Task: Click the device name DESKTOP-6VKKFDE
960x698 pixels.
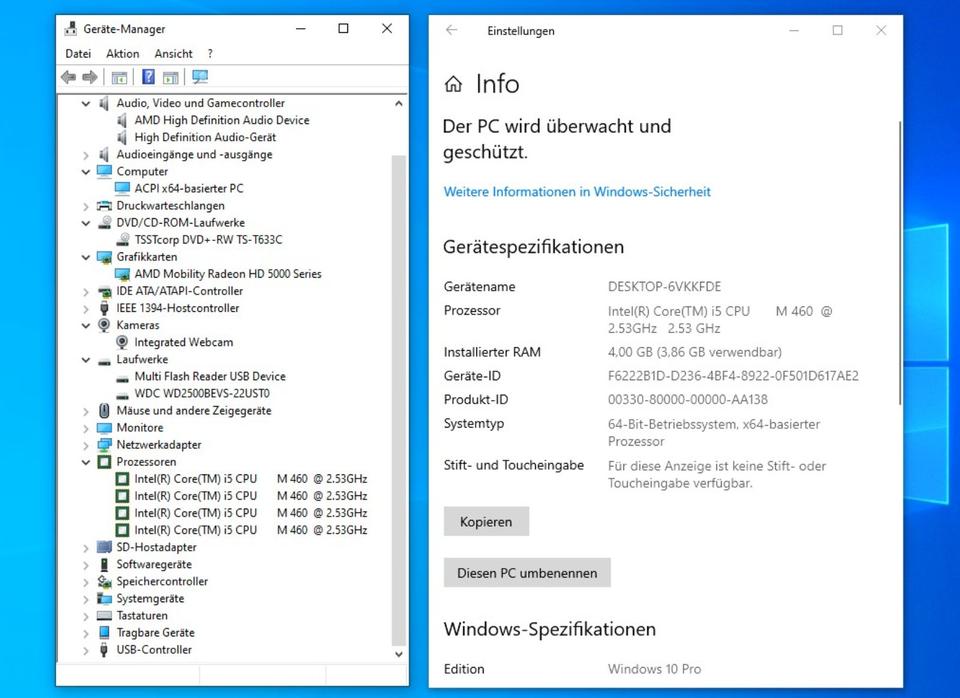Action: pyautogui.click(x=664, y=287)
